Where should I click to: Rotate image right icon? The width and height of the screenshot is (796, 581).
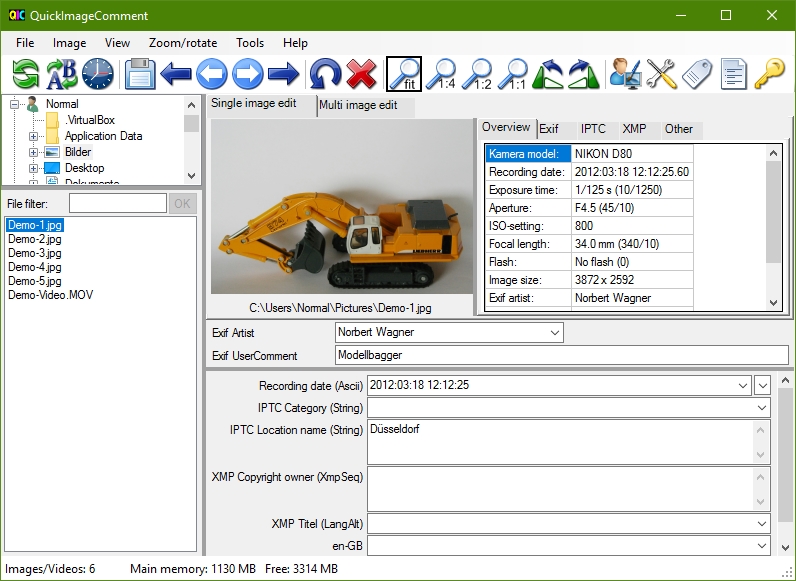pyautogui.click(x=584, y=74)
